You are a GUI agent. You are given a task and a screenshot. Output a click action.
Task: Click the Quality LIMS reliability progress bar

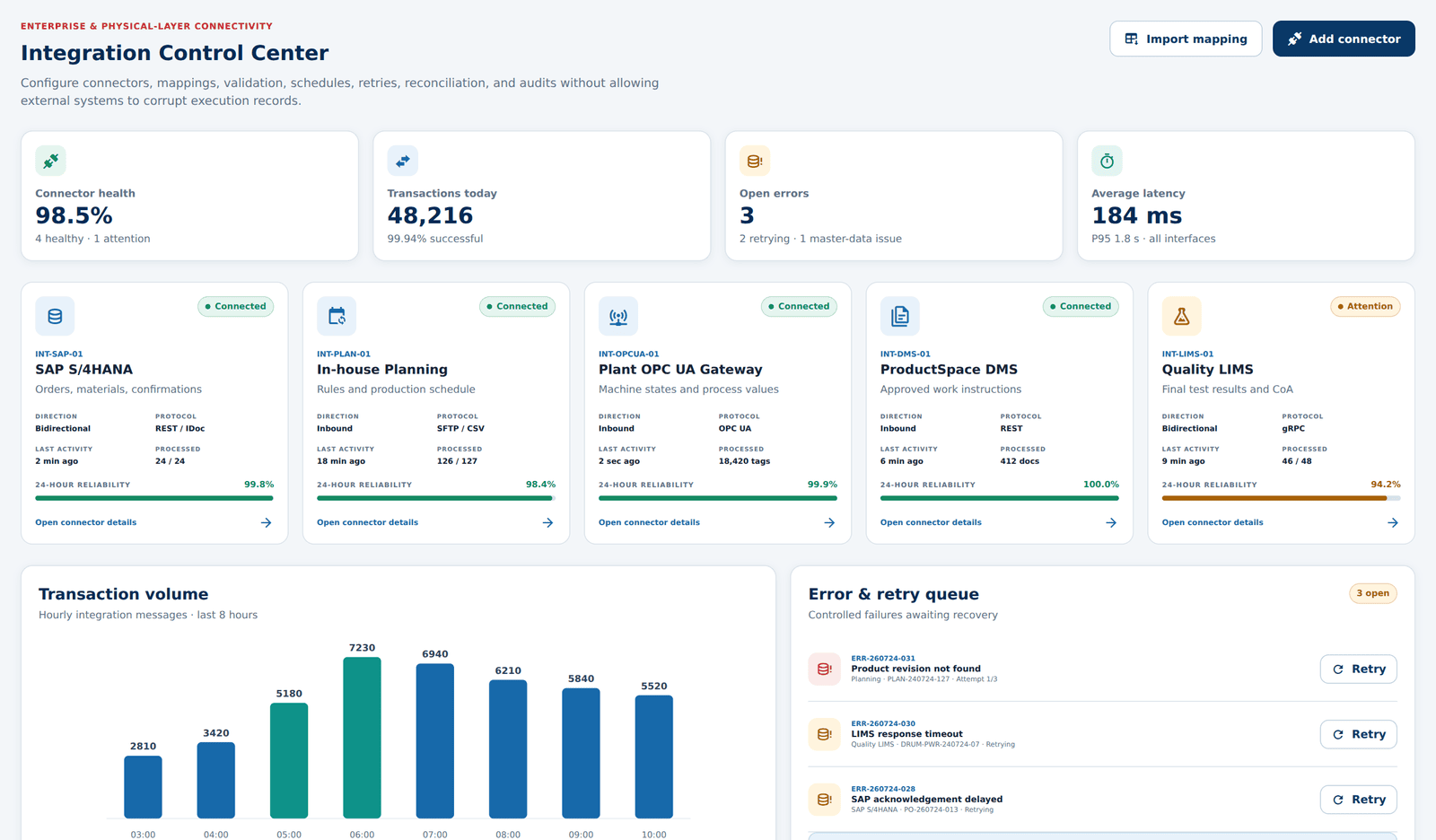(x=1281, y=498)
